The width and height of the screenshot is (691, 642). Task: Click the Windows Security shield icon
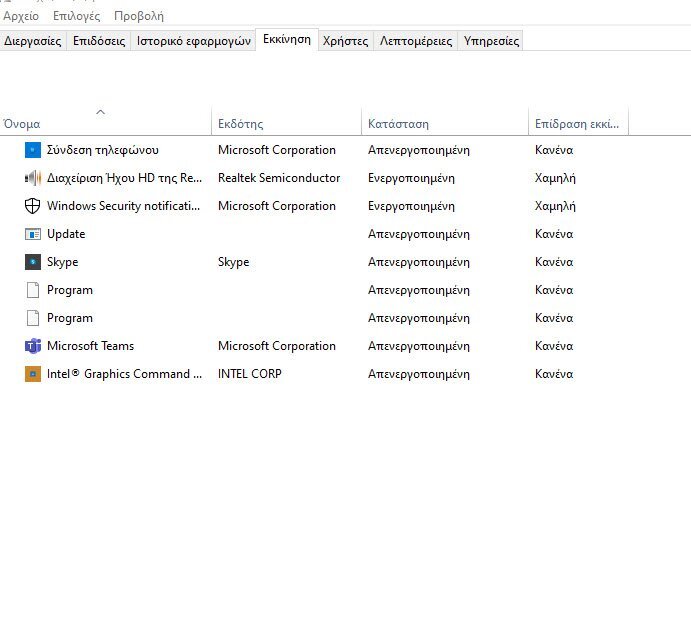(33, 206)
